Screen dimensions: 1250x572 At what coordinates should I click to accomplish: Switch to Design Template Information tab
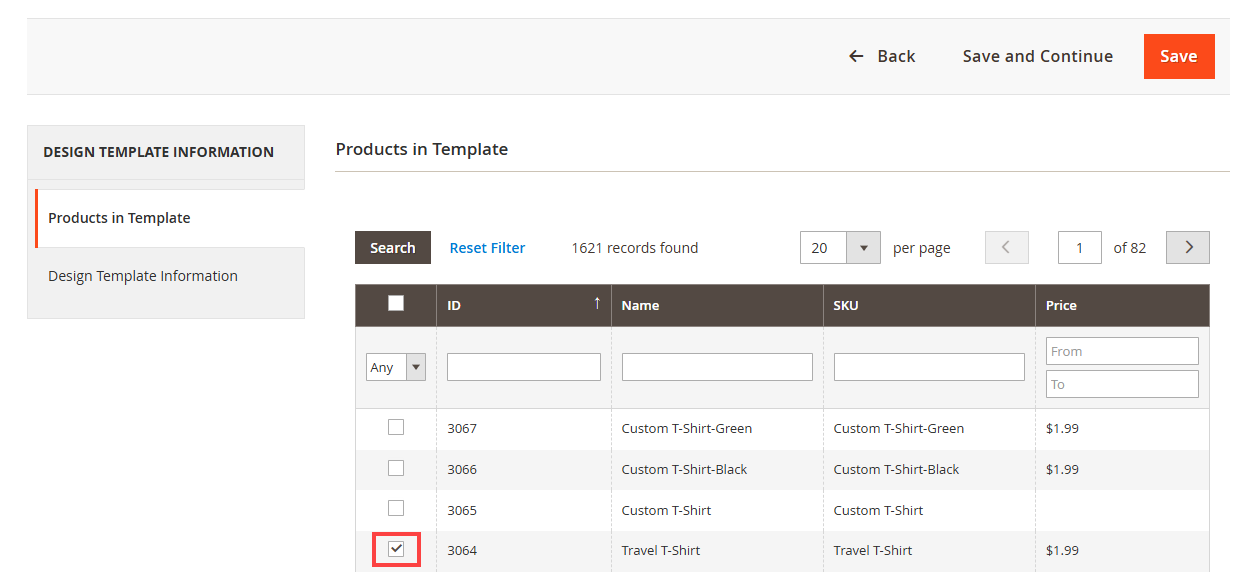pyautogui.click(x=143, y=276)
